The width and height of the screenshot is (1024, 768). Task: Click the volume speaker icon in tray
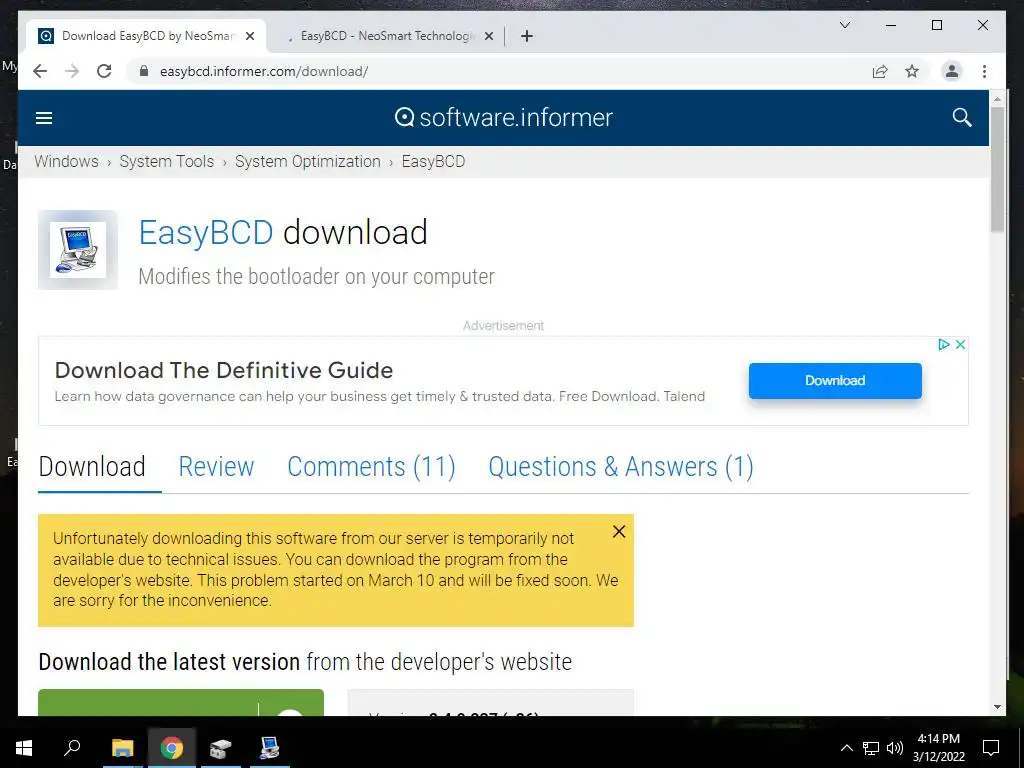[x=895, y=748]
